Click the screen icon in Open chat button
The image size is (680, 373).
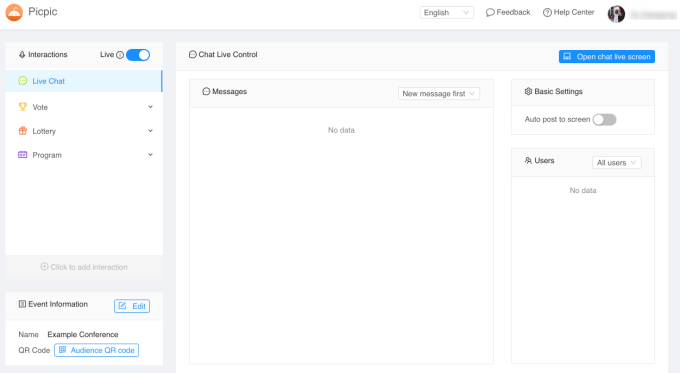pyautogui.click(x=567, y=56)
